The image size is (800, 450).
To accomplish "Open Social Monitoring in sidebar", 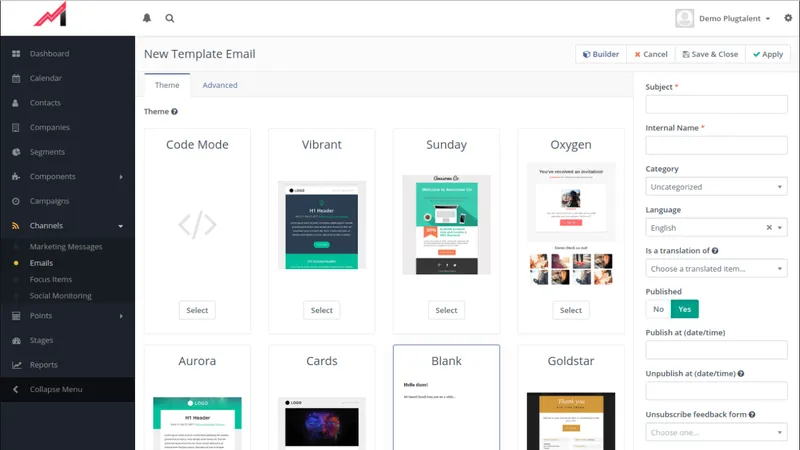I will 60,295.
